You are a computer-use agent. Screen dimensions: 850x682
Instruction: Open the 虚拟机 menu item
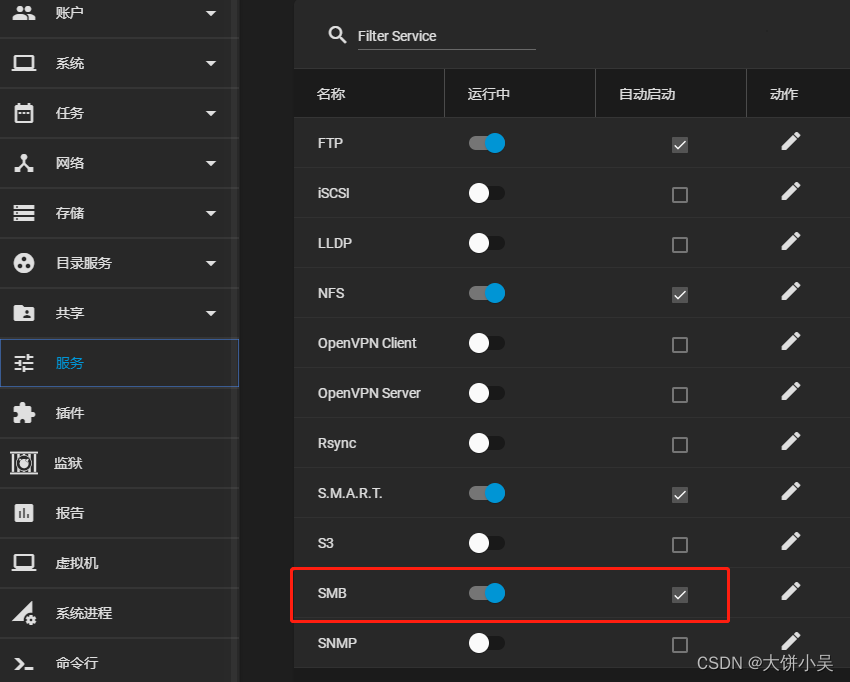click(119, 563)
